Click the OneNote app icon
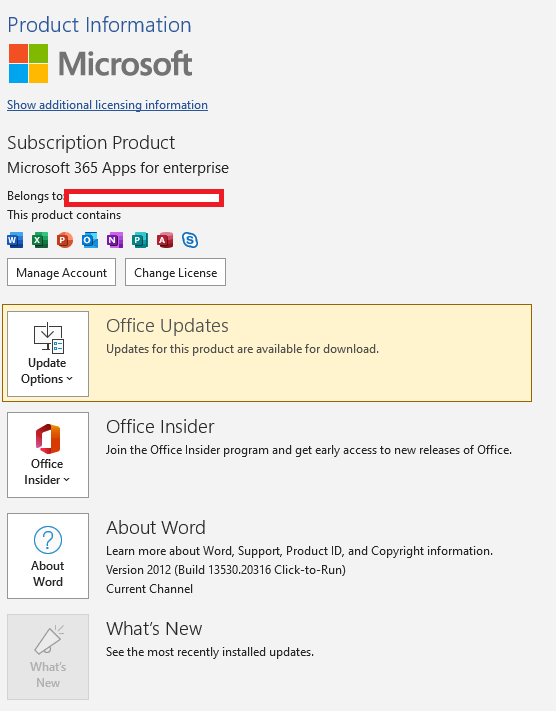This screenshot has height=711, width=556. pyautogui.click(x=115, y=240)
